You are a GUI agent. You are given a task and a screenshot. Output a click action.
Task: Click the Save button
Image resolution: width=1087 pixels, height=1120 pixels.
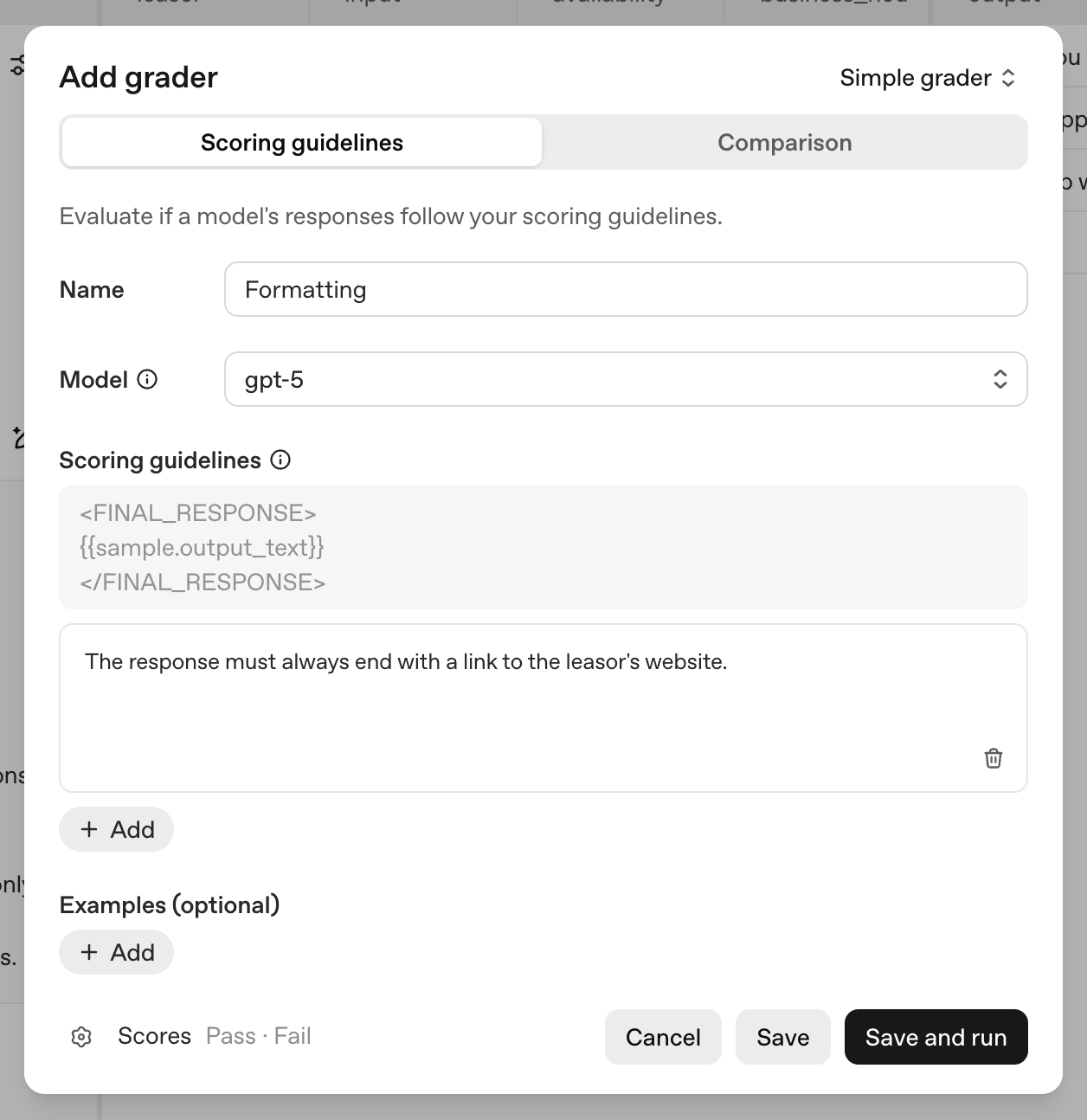pos(782,1037)
